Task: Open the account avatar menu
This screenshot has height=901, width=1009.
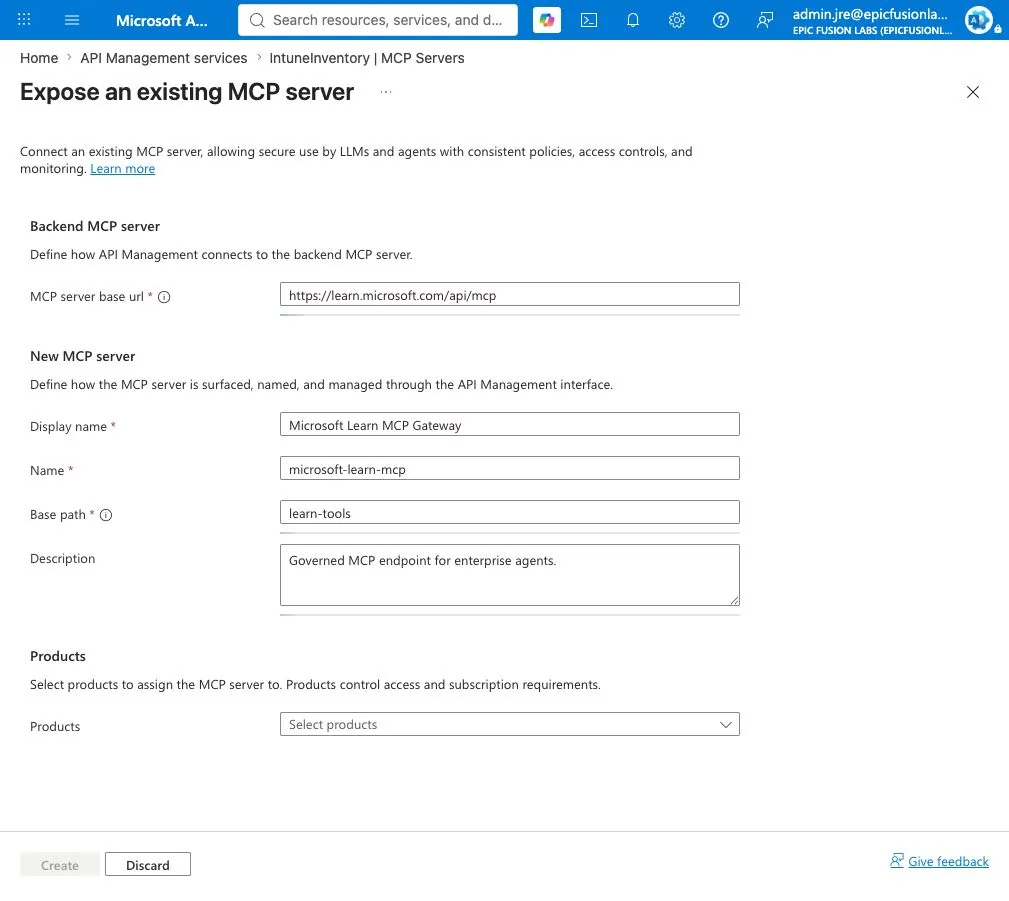Action: point(979,20)
